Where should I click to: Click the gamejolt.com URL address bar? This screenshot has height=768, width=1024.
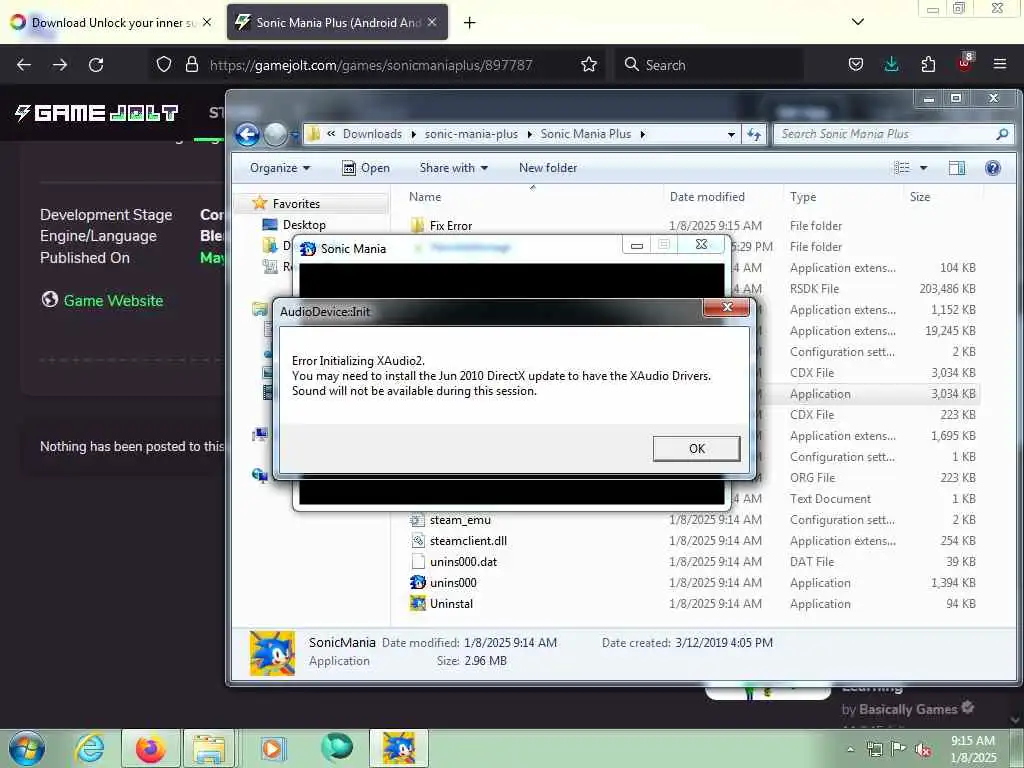tap(371, 65)
